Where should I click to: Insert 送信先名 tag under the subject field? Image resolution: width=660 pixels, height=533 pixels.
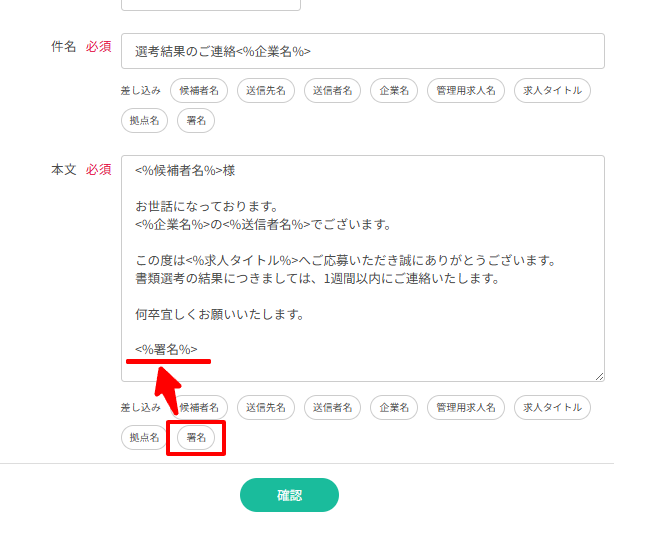tap(266, 91)
